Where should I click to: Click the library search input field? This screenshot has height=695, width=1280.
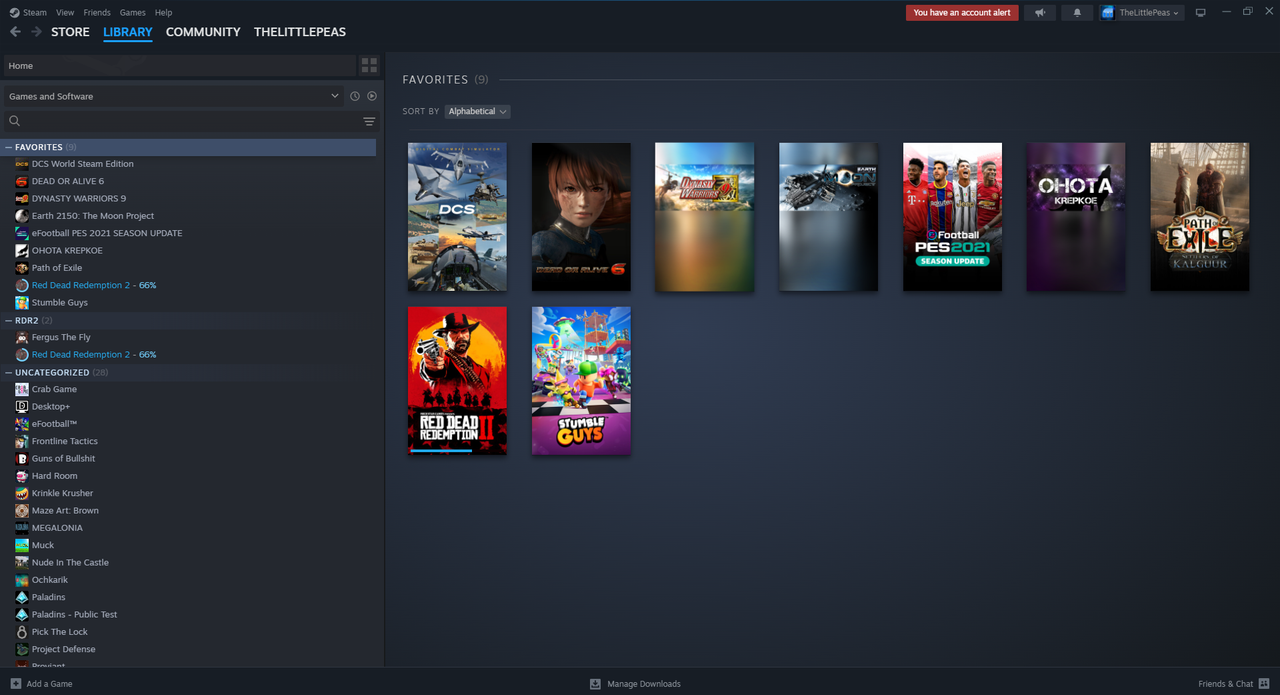[x=190, y=121]
